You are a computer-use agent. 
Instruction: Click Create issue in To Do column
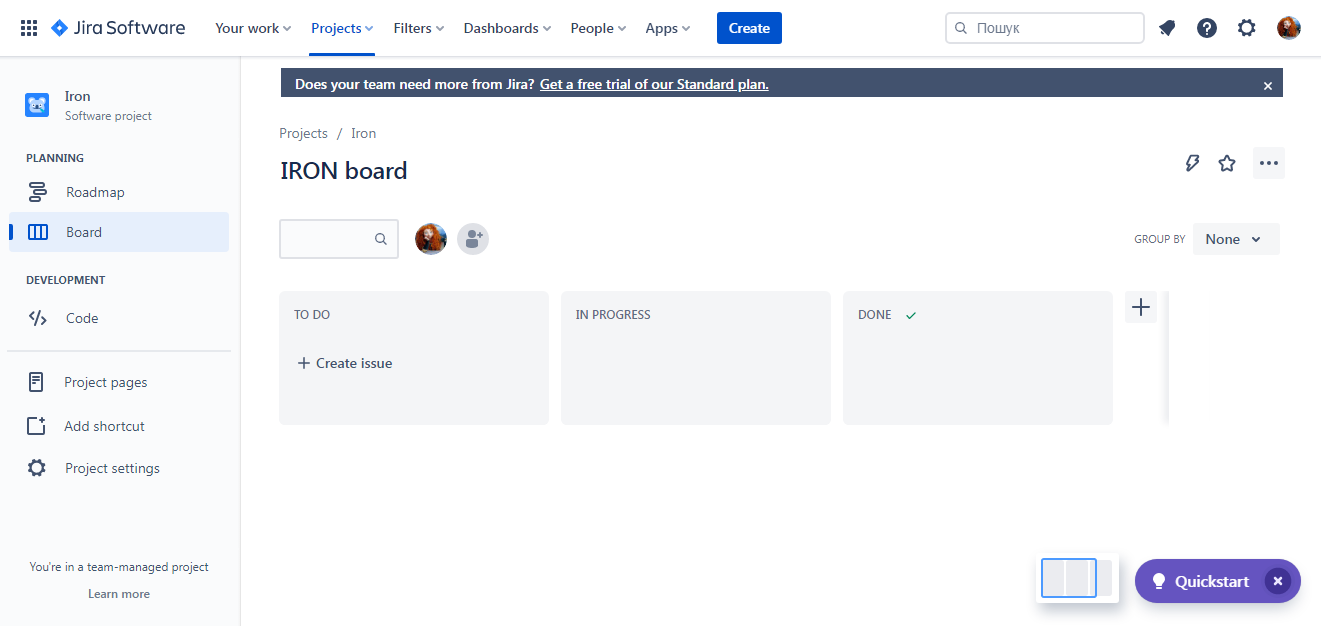345,363
